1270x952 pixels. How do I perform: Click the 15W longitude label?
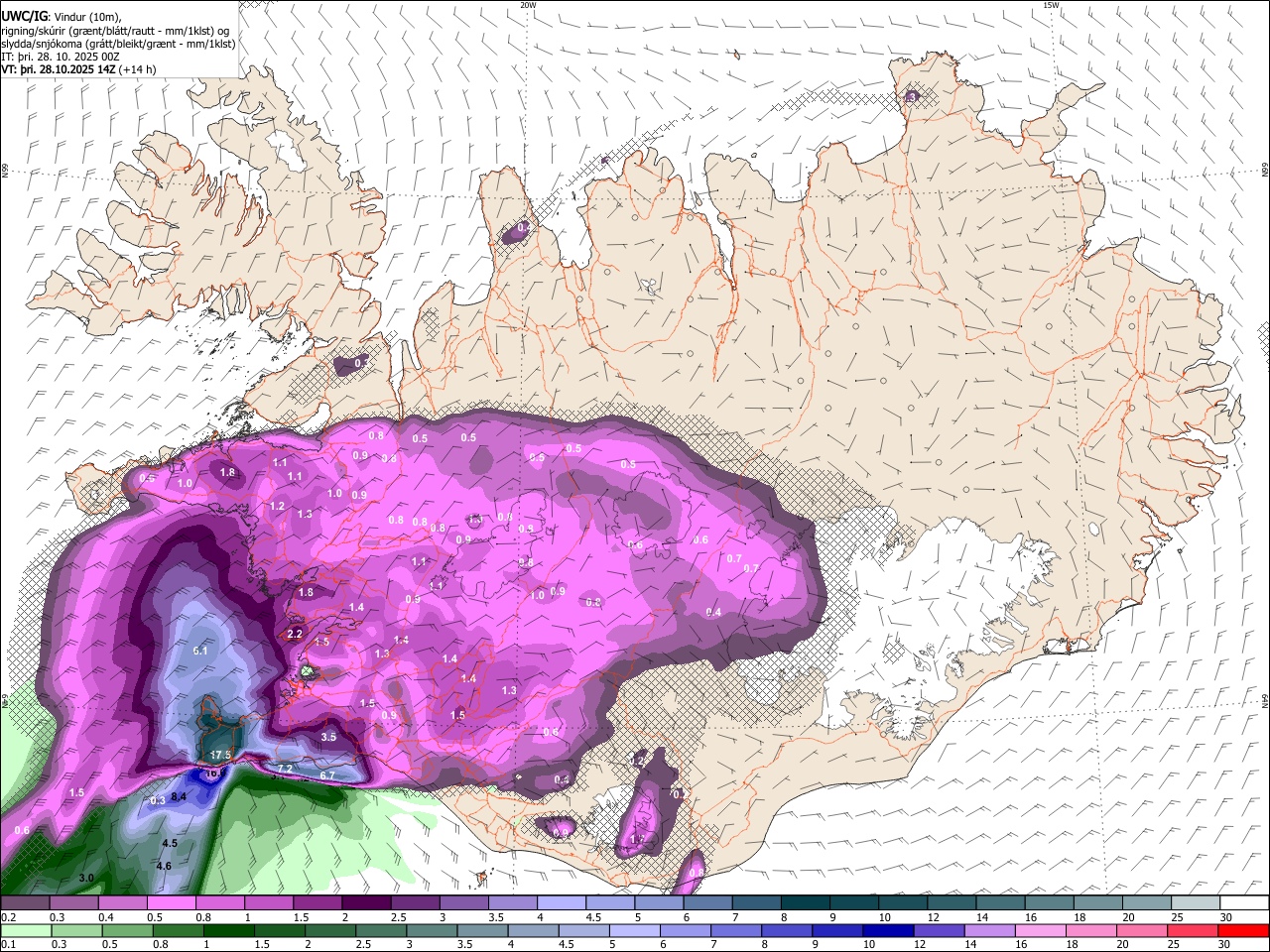pyautogui.click(x=1051, y=5)
